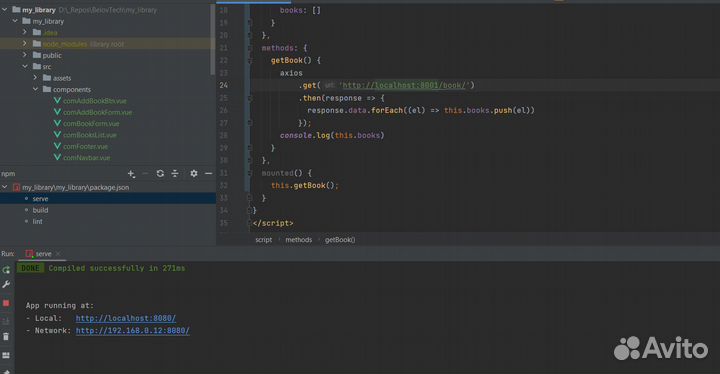Collapse the root my_library project node

5,9
